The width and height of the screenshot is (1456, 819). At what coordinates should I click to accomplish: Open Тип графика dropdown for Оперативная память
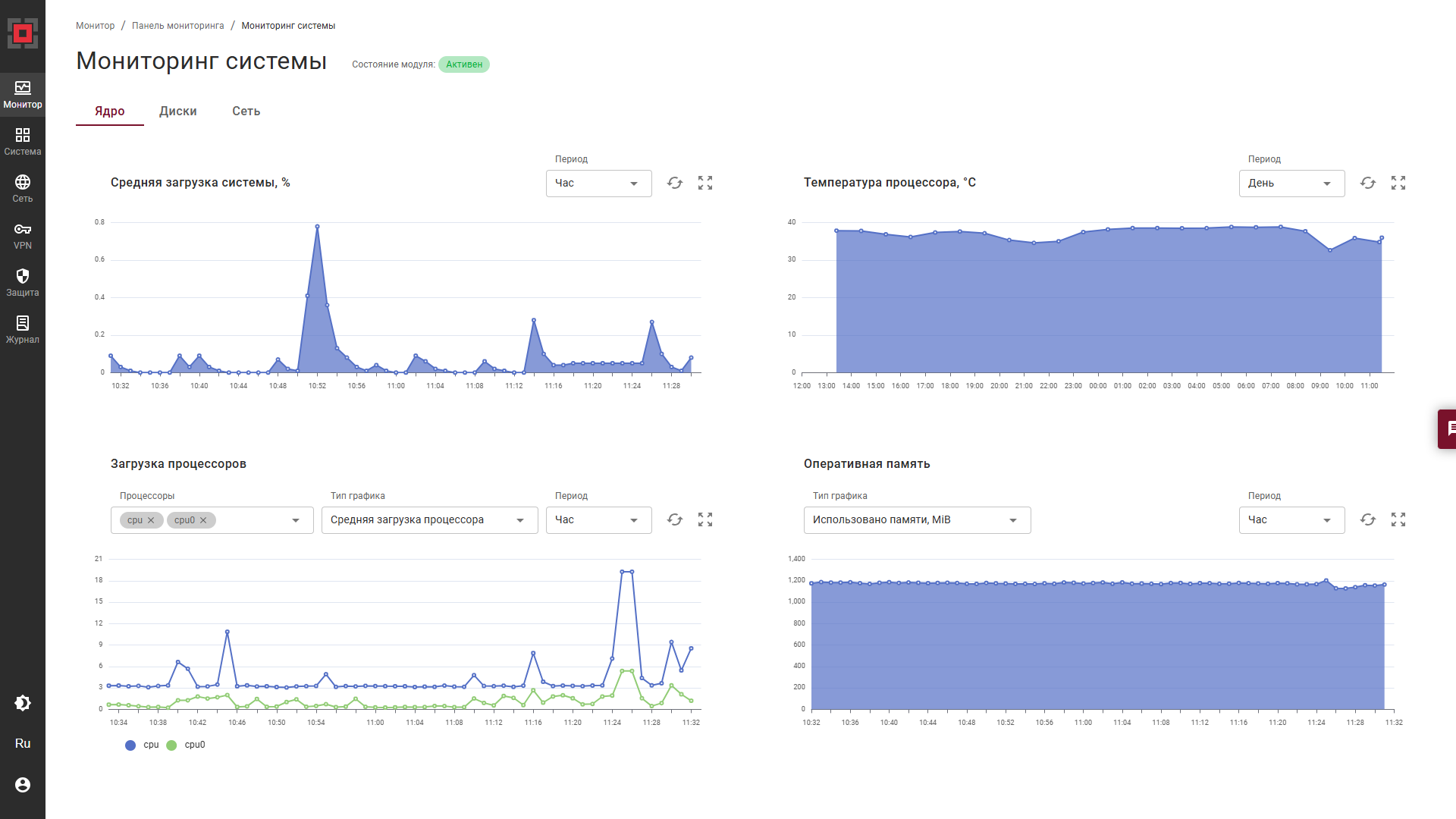(x=916, y=520)
